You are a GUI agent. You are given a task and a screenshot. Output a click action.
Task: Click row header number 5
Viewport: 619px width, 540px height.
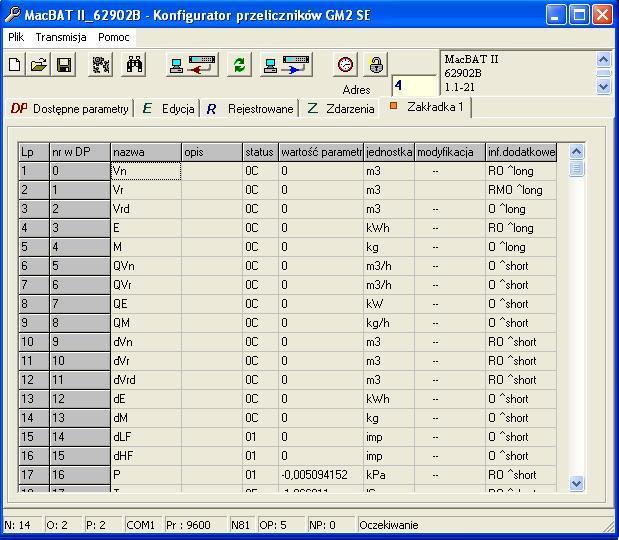click(x=34, y=247)
